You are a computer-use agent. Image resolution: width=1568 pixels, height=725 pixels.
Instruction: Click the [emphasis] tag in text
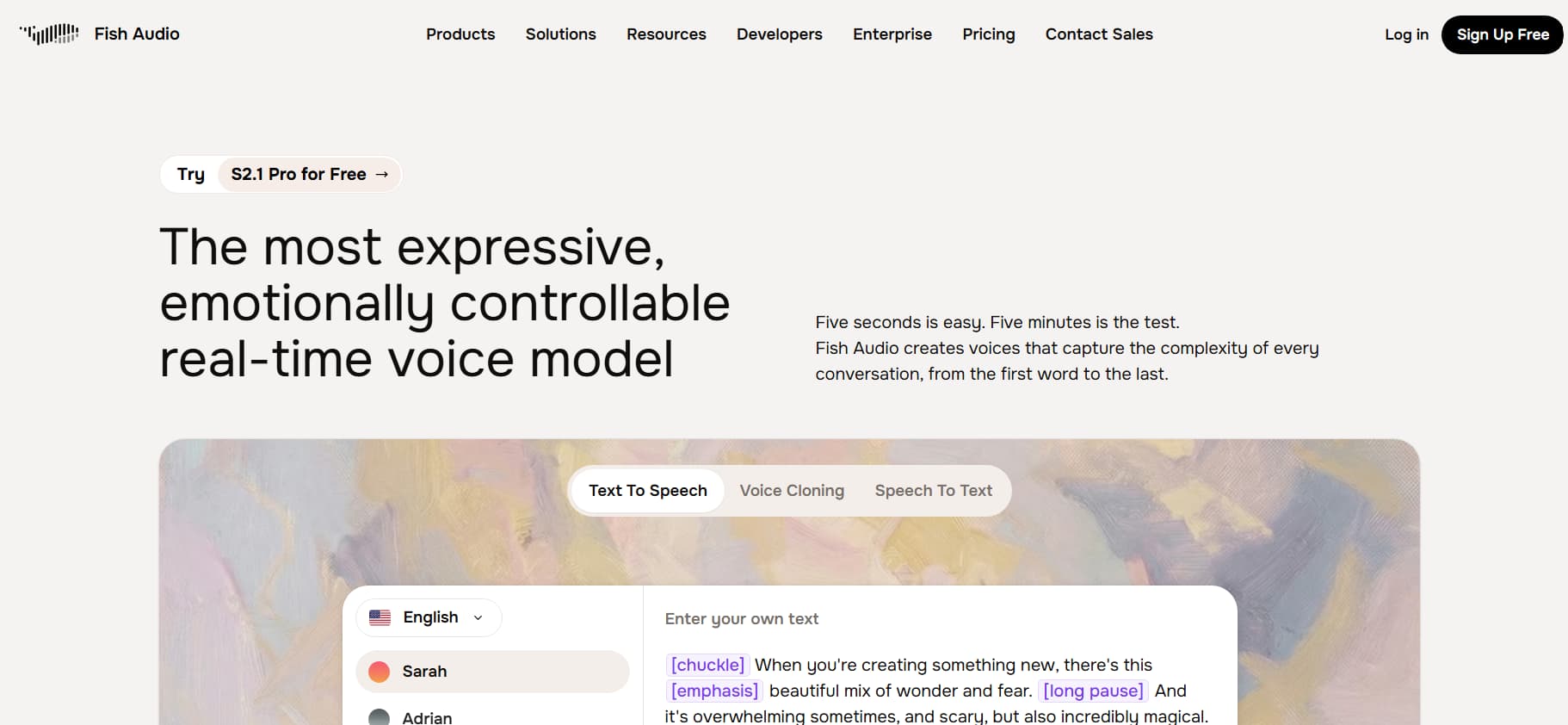pos(714,691)
